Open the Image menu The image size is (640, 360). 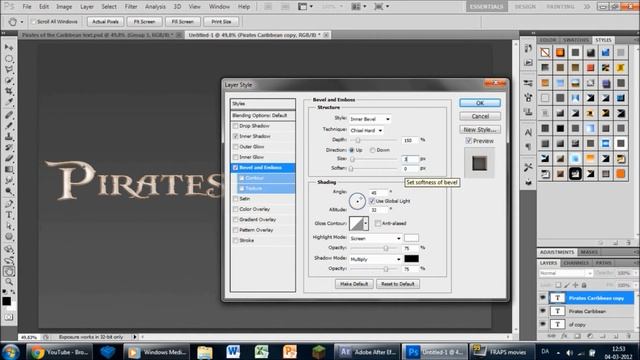coord(64,7)
